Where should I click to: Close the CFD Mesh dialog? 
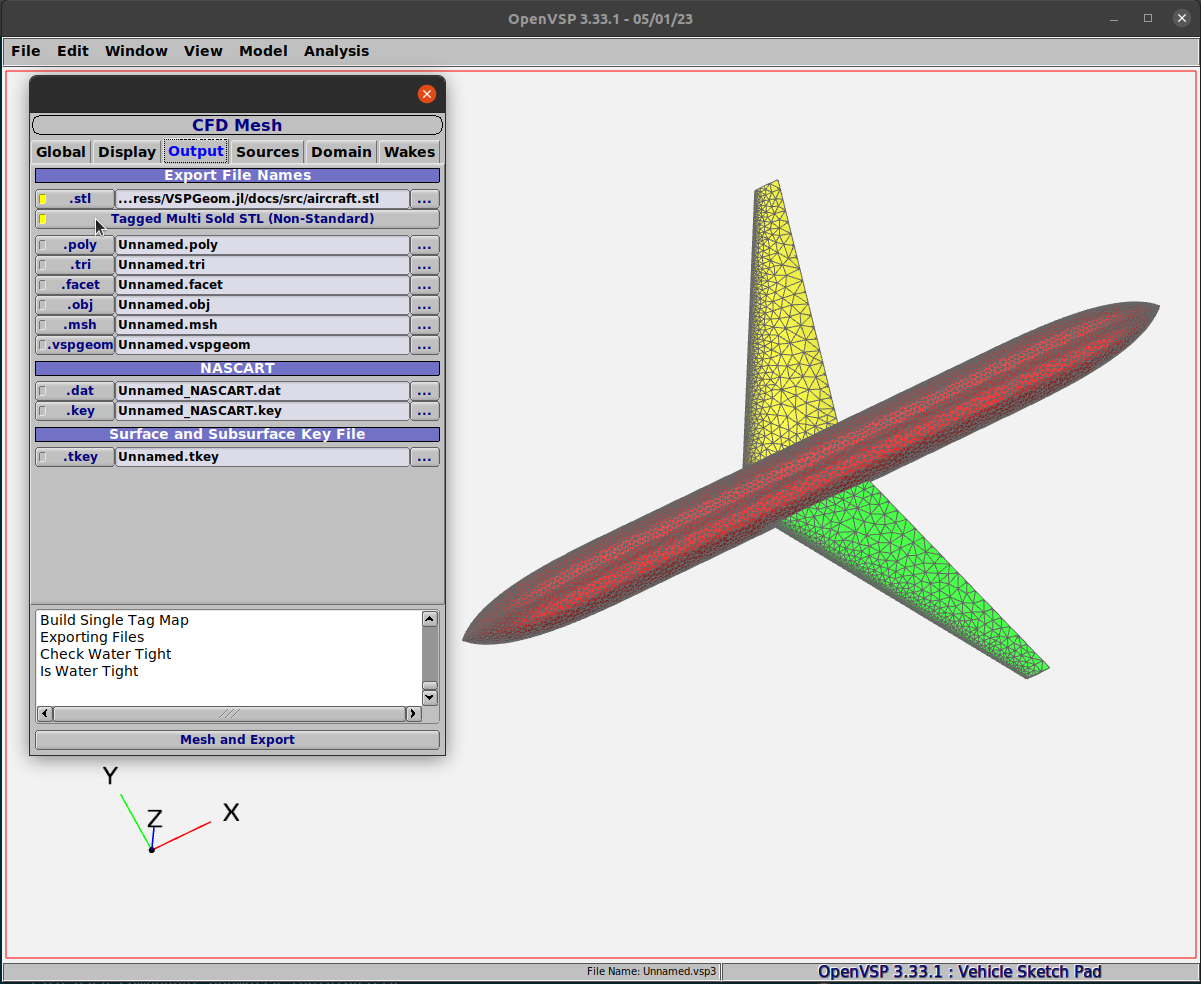click(x=427, y=94)
